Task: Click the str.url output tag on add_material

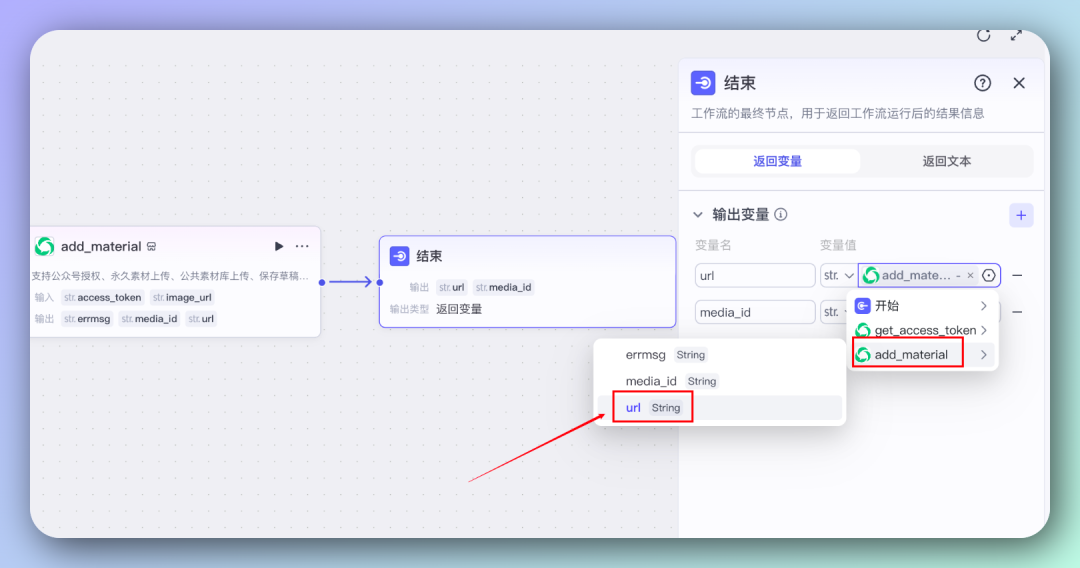Action: [x=201, y=319]
